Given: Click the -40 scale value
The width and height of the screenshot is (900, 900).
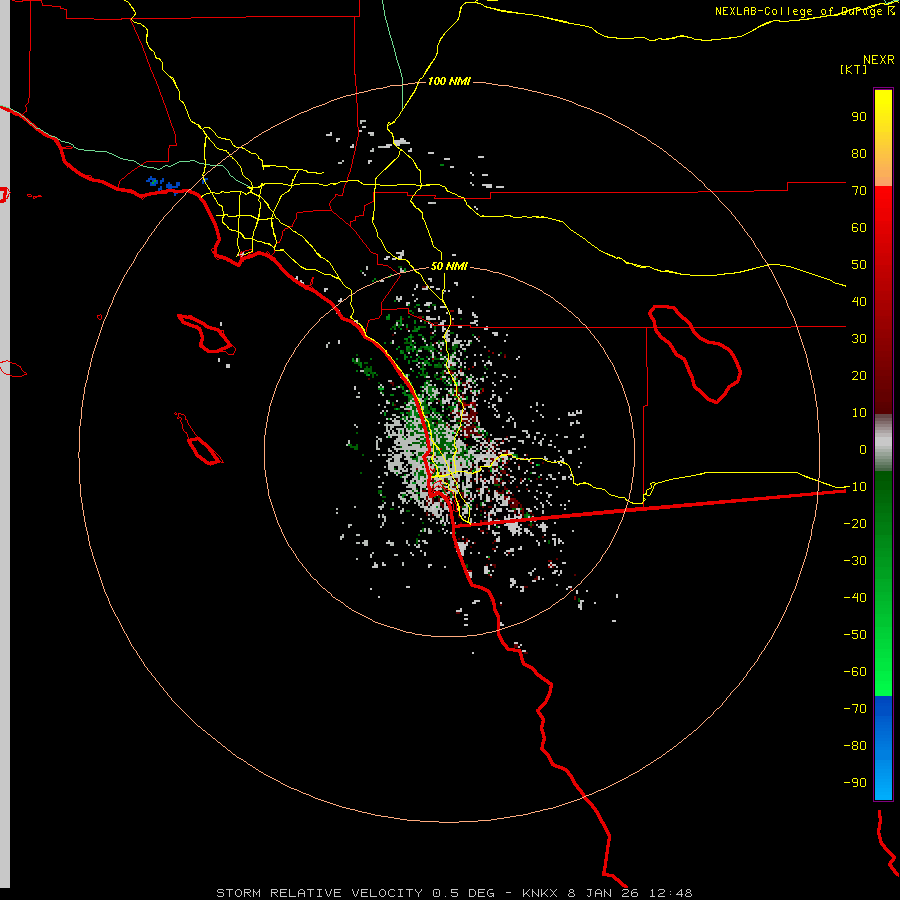Looking at the screenshot, I should [855, 598].
